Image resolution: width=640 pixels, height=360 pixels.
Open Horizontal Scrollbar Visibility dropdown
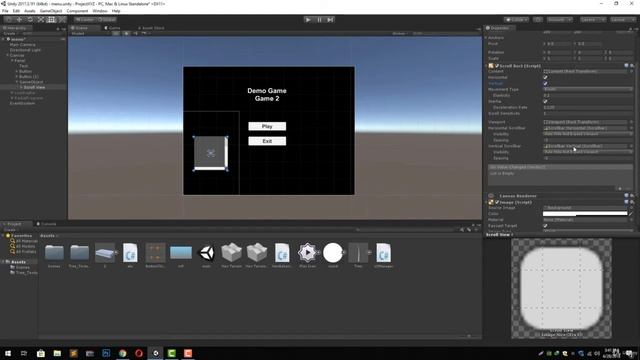pyautogui.click(x=588, y=134)
